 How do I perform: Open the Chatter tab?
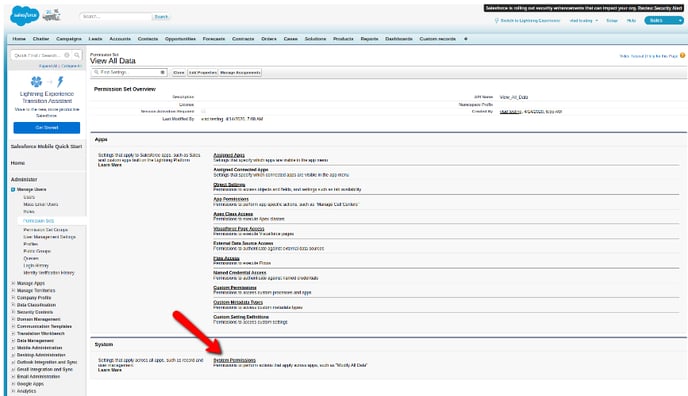point(41,39)
